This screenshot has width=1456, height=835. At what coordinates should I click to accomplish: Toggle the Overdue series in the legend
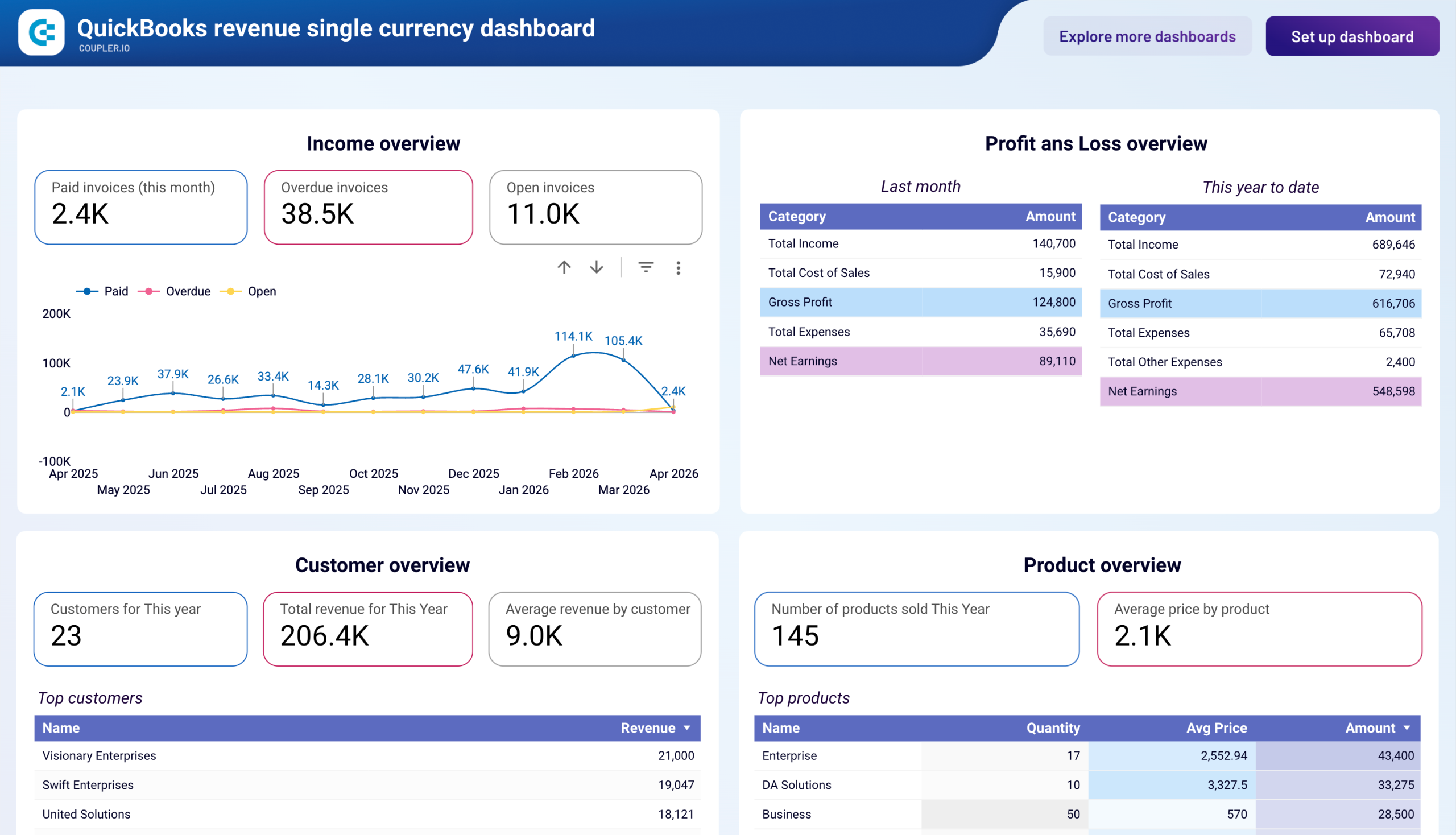[175, 291]
